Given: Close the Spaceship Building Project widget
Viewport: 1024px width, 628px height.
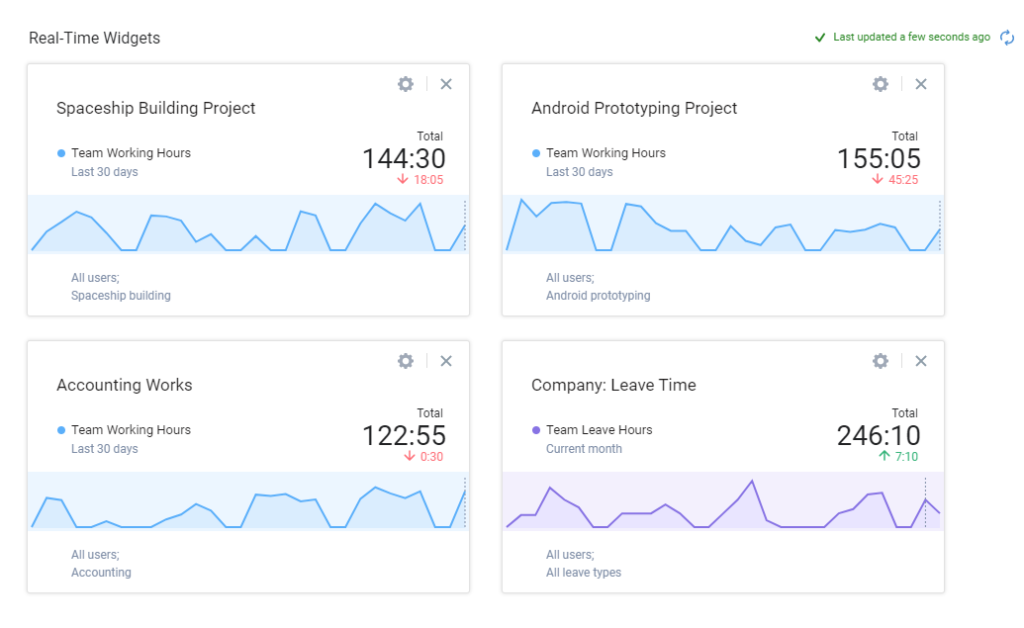Looking at the screenshot, I should click(446, 84).
